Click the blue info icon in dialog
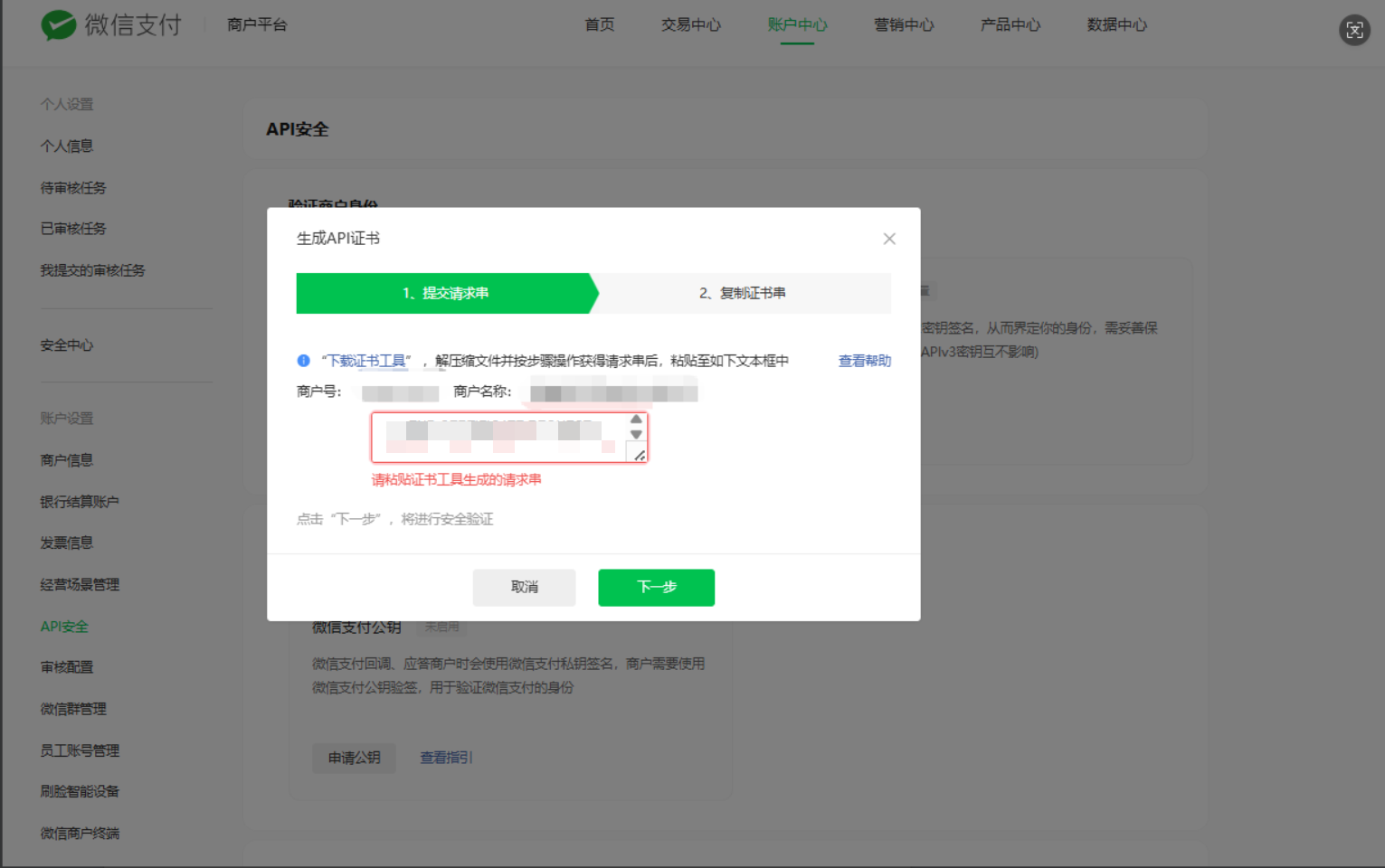Screen dimensions: 1385x868 pos(304,361)
